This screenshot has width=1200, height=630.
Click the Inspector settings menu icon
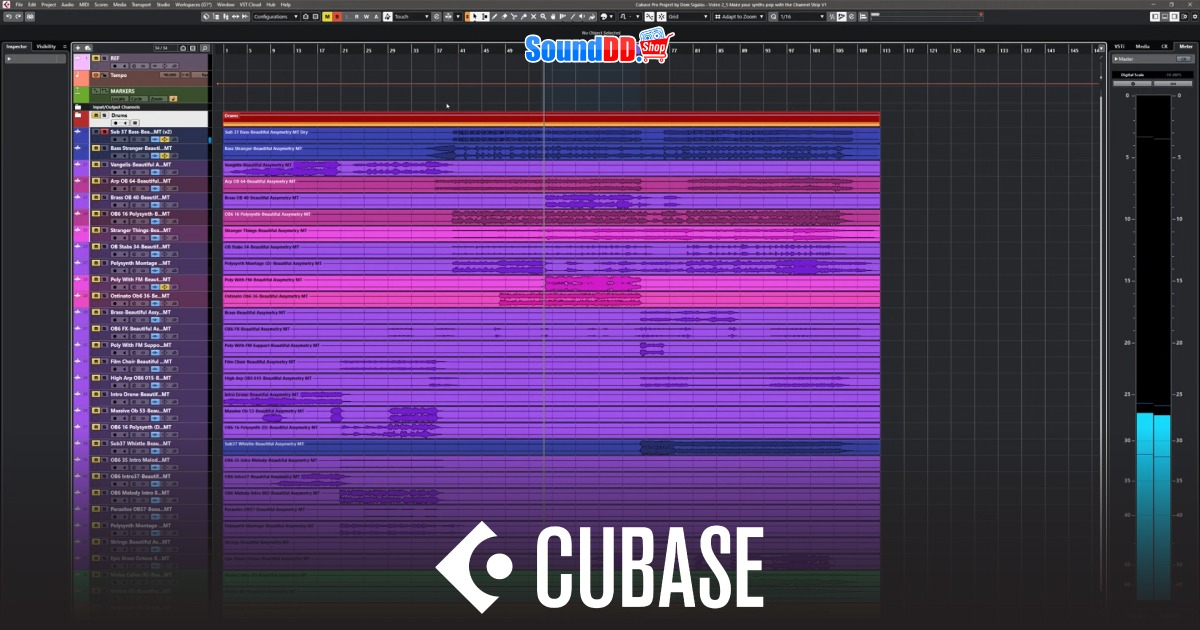pos(65,47)
